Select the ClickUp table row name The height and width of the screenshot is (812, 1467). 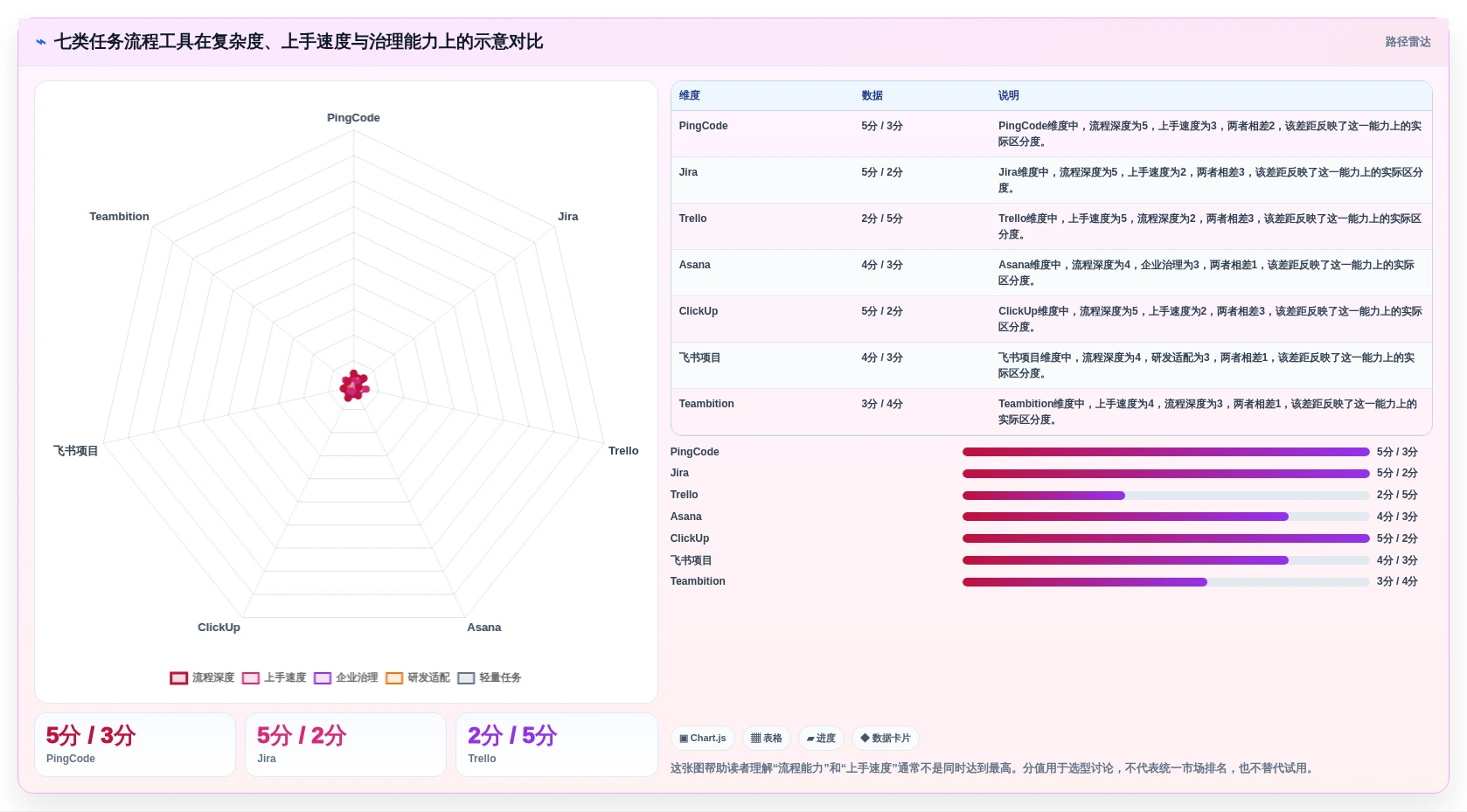pos(698,311)
